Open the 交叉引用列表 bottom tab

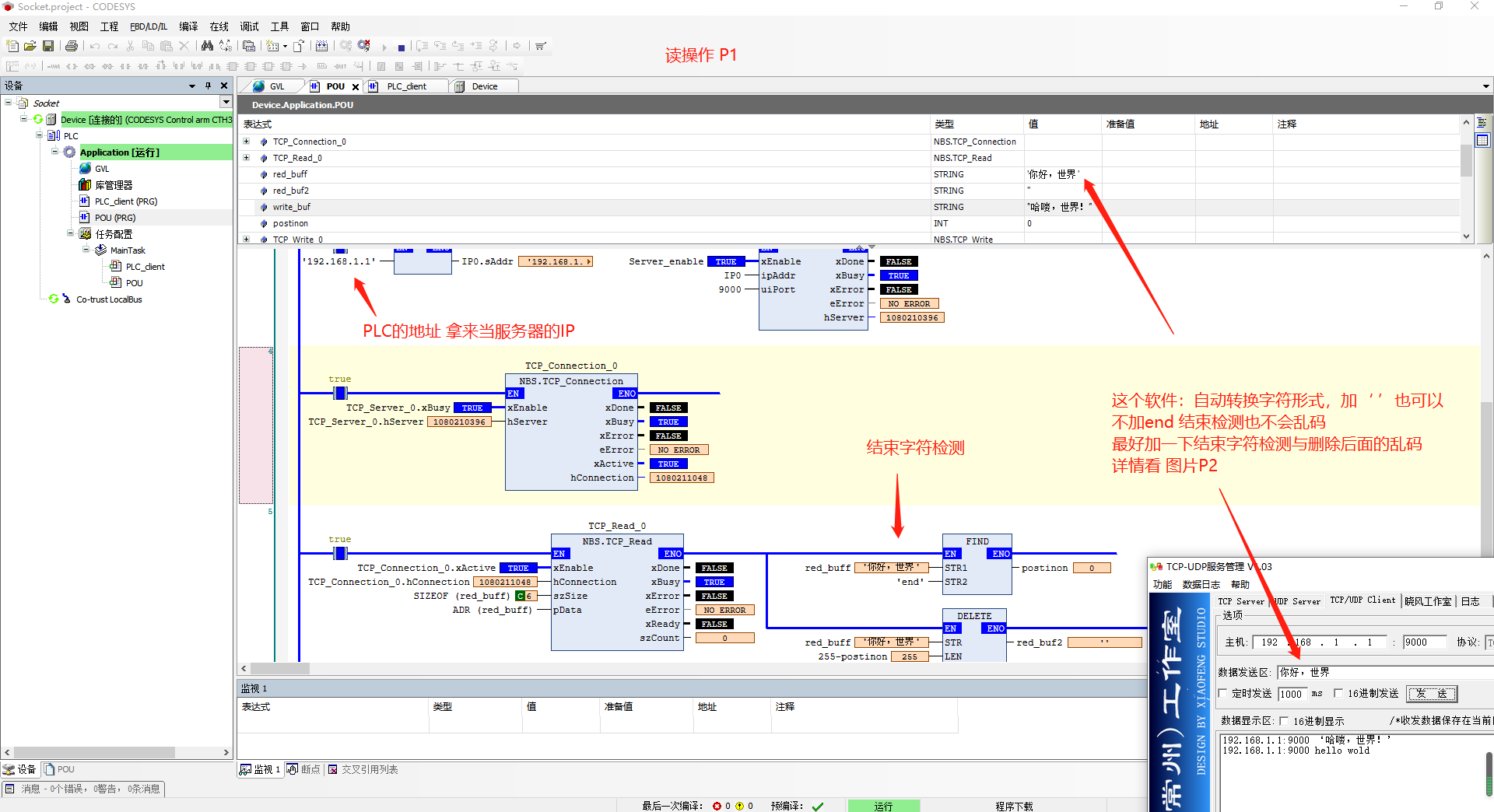[363, 769]
